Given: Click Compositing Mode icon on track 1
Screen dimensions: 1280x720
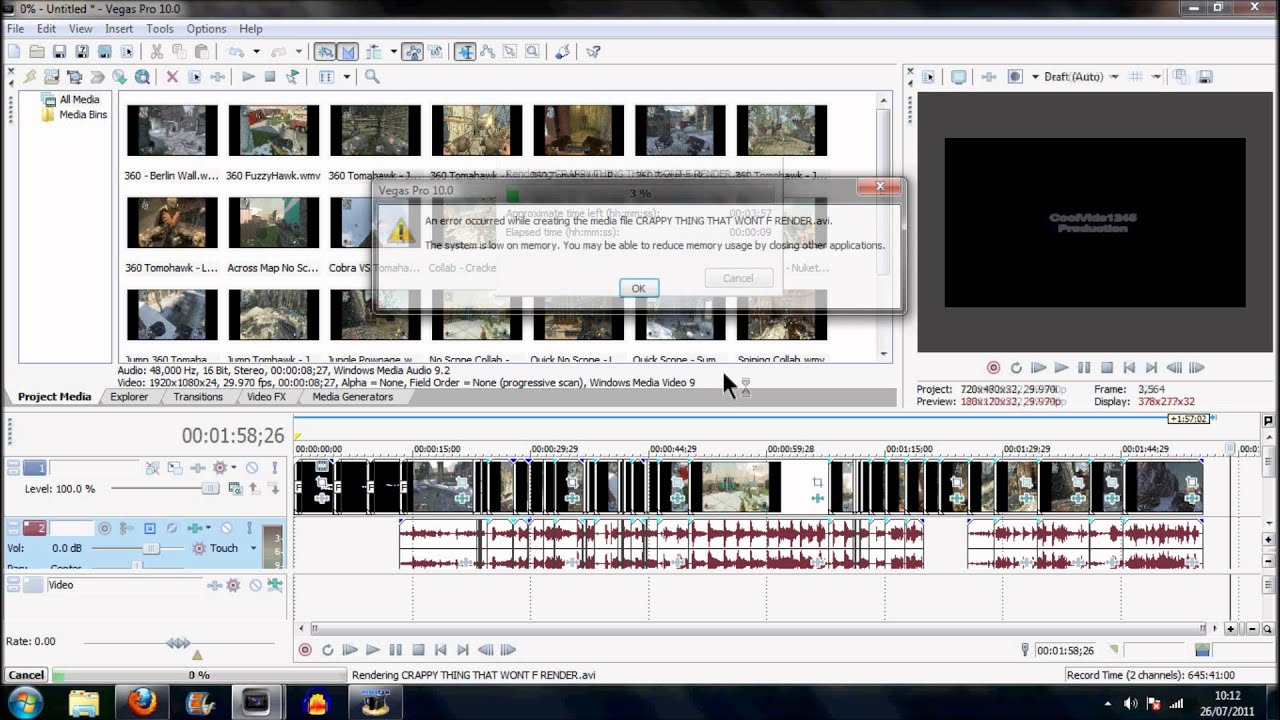Looking at the screenshot, I should point(236,488).
